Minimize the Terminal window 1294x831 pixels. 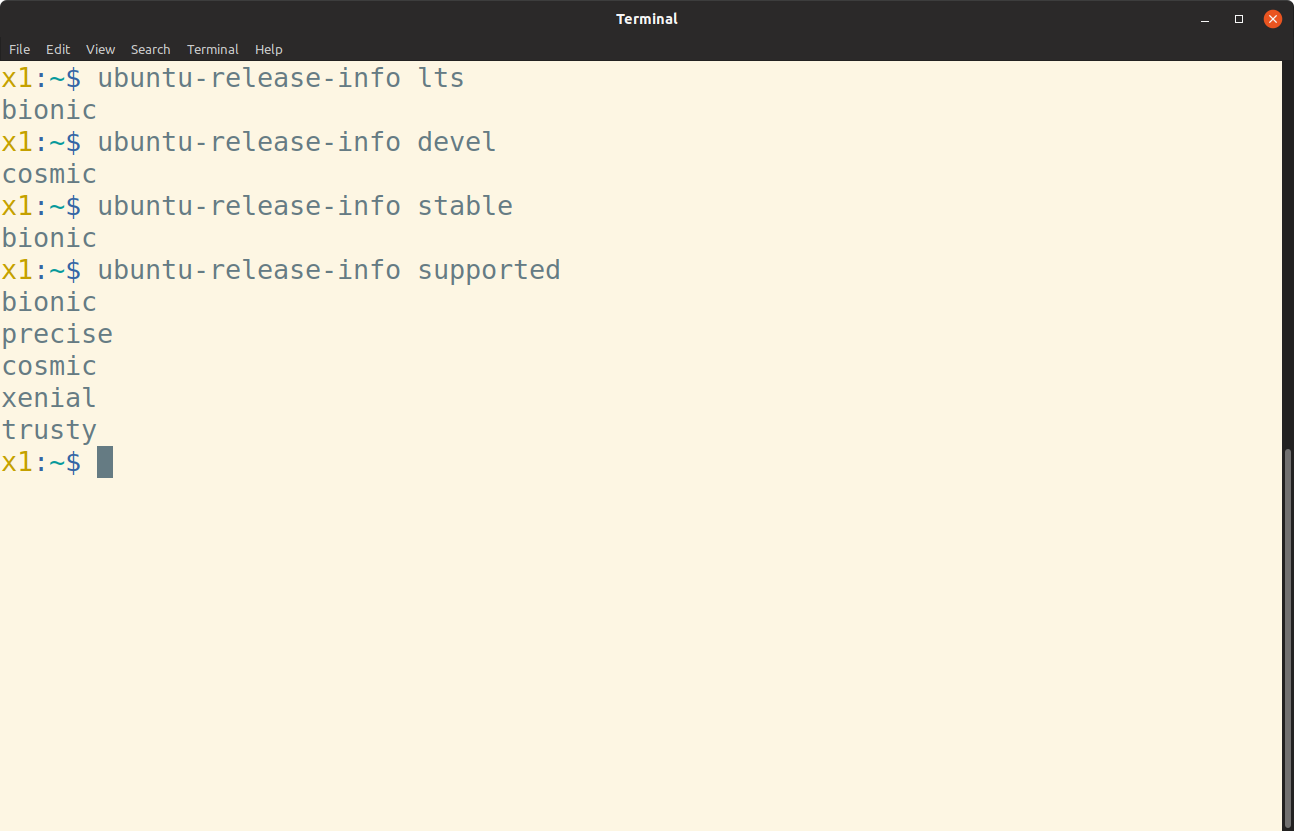[x=1206, y=19]
